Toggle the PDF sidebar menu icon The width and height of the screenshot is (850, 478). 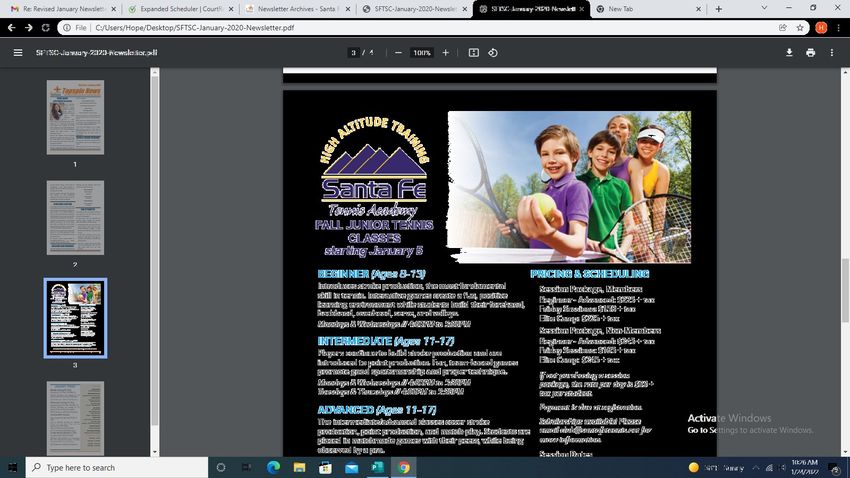(x=18, y=53)
